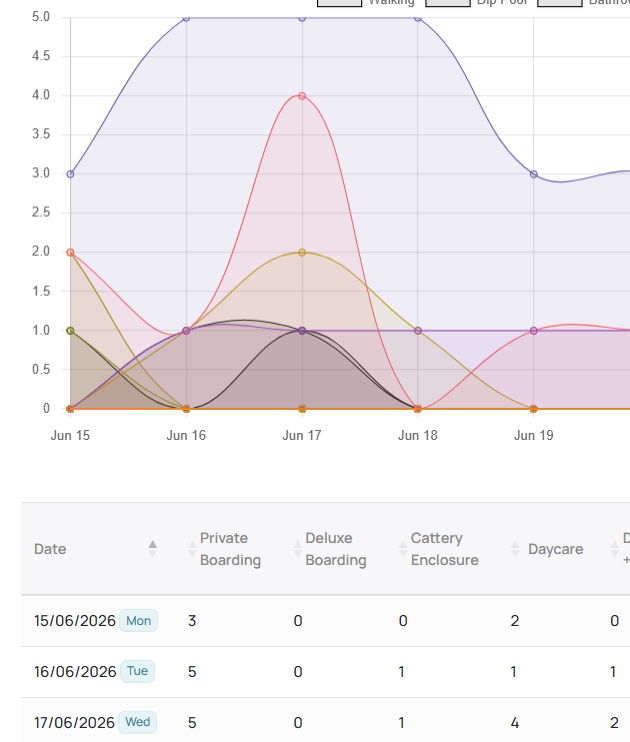Click the Jun 18 point at 1.0
The image size is (630, 742).
pos(417,331)
